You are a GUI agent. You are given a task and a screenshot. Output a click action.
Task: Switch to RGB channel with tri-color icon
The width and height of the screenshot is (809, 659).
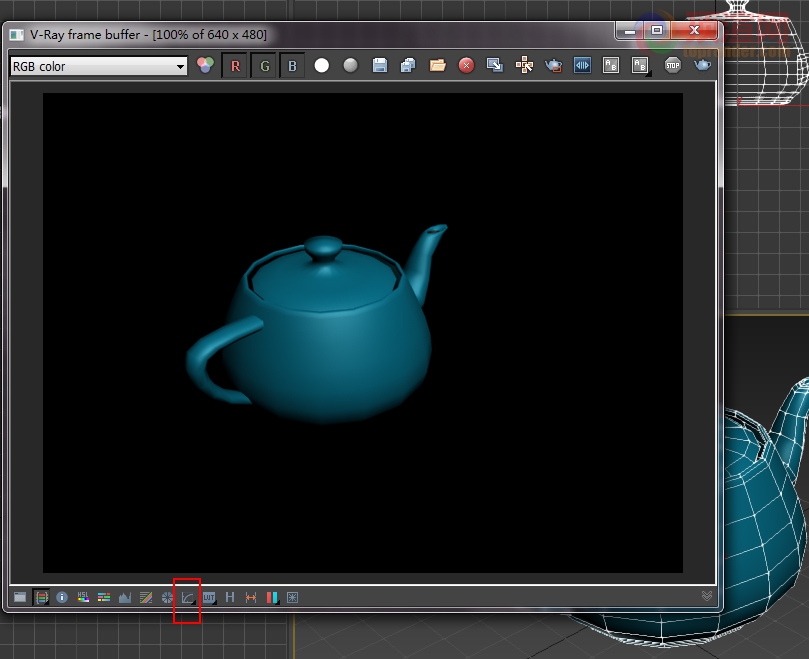[205, 66]
